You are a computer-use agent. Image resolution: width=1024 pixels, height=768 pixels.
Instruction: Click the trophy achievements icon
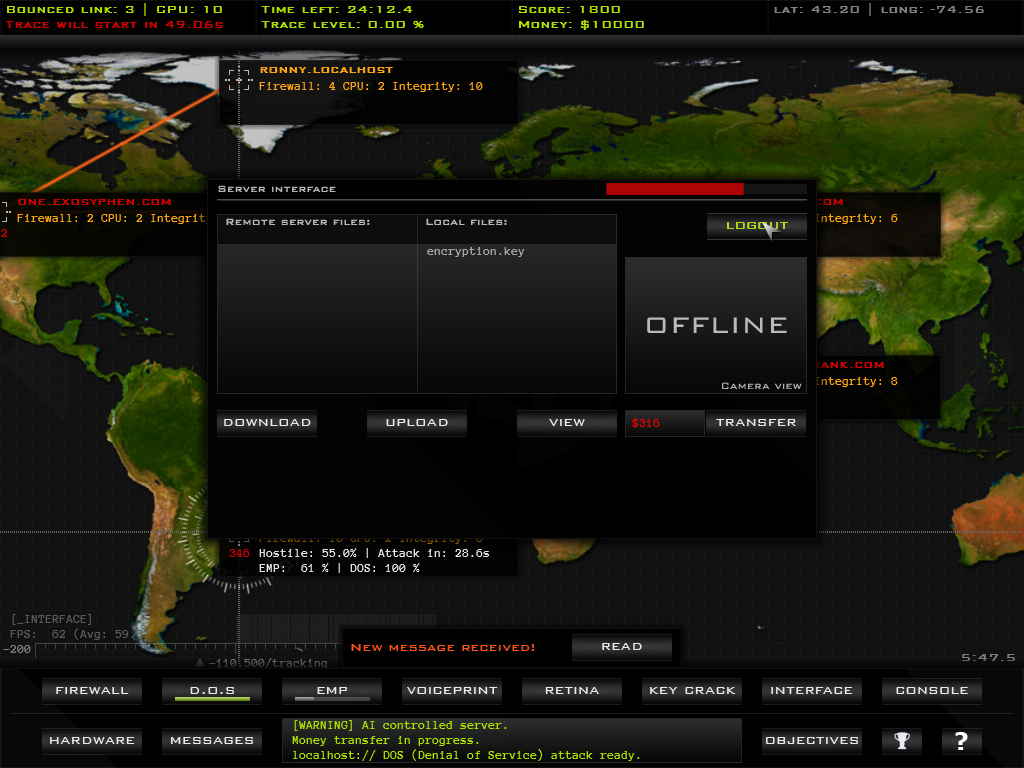902,741
